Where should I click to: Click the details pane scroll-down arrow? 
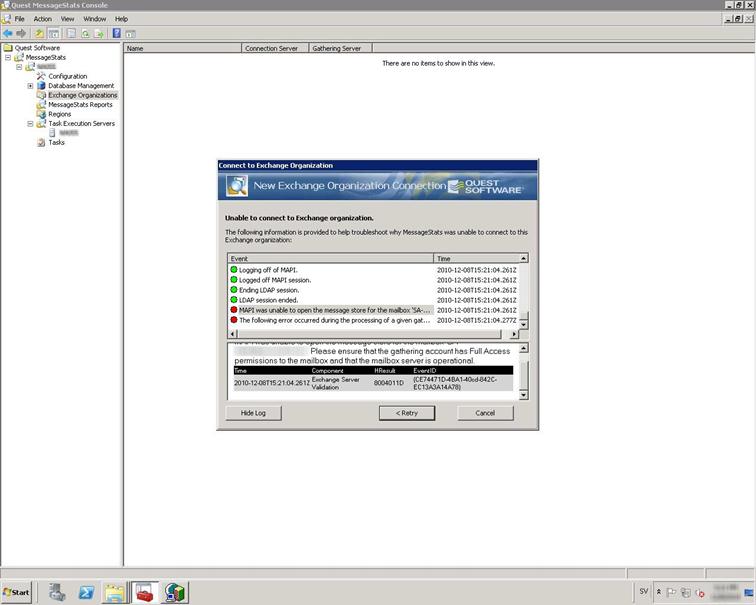click(x=524, y=395)
